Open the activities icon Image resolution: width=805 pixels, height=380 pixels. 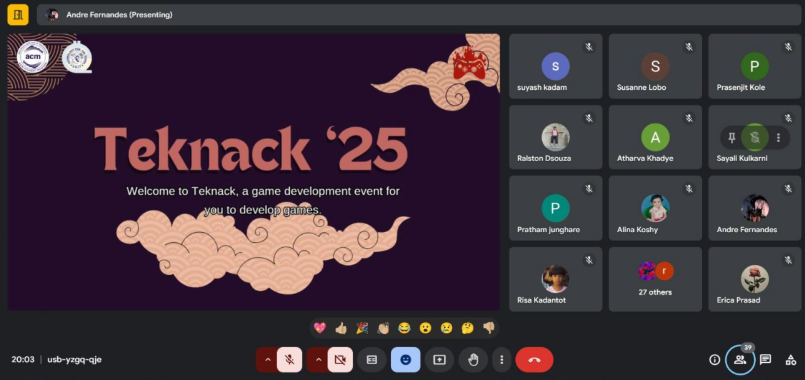(x=791, y=359)
